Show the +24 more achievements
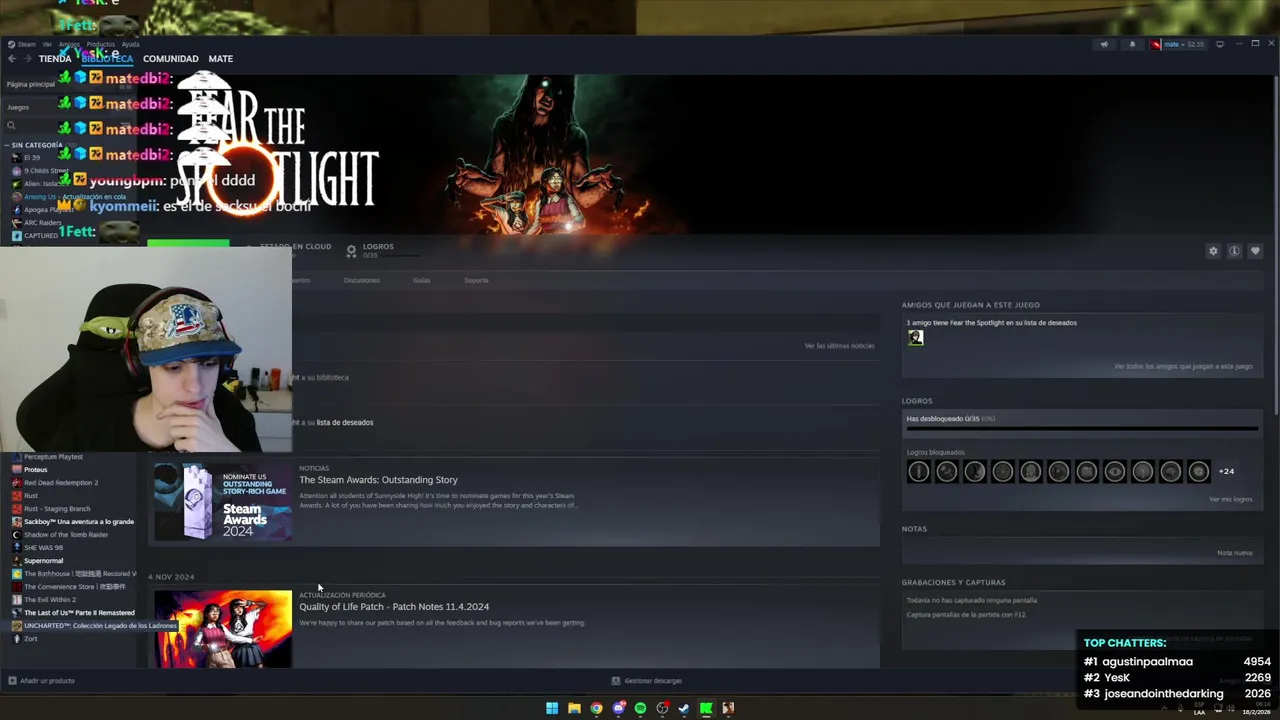 1226,472
